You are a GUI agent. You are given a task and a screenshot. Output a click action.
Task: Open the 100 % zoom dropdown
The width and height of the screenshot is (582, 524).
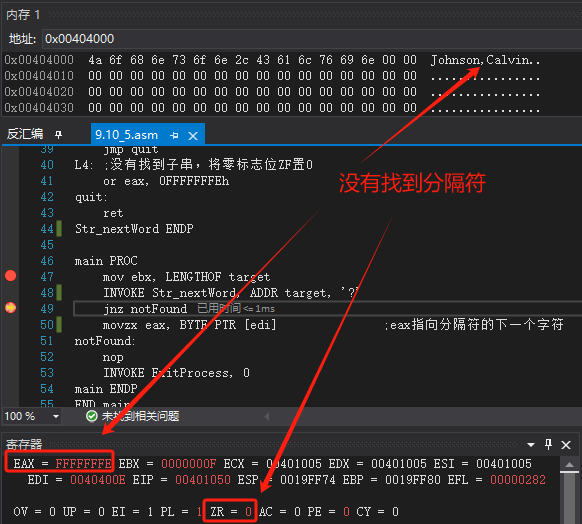pyautogui.click(x=56, y=416)
